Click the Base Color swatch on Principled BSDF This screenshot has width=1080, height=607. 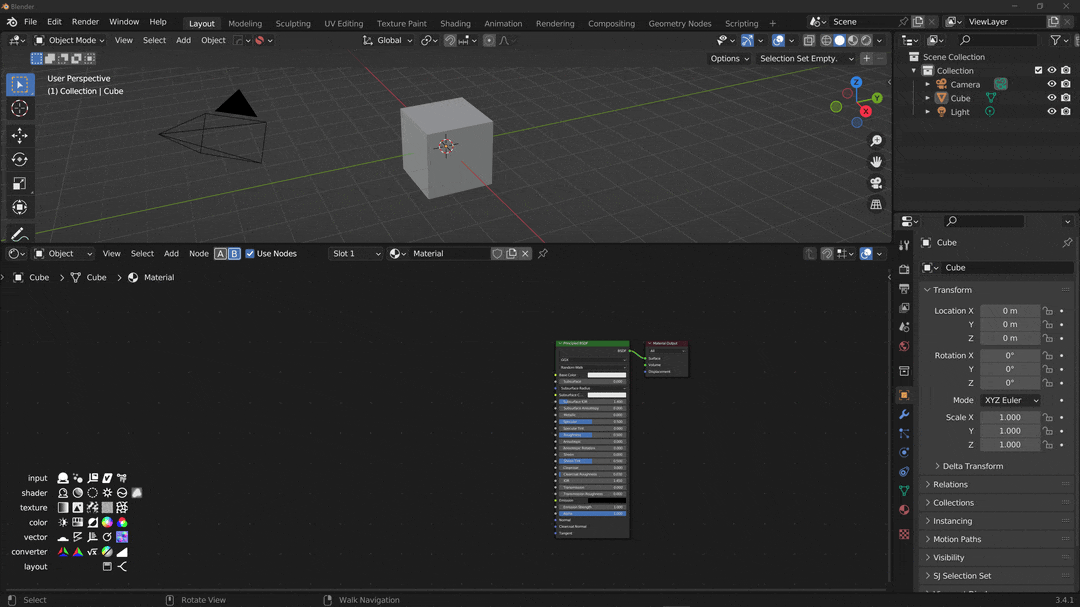(606, 375)
